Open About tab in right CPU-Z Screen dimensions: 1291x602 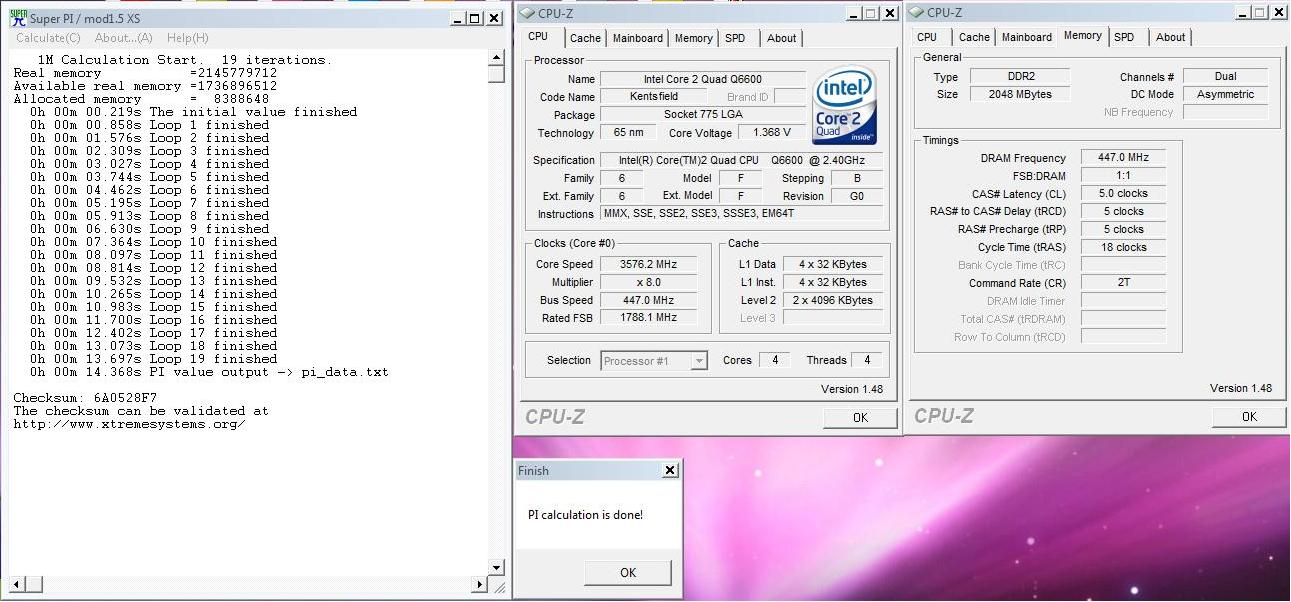[1171, 37]
